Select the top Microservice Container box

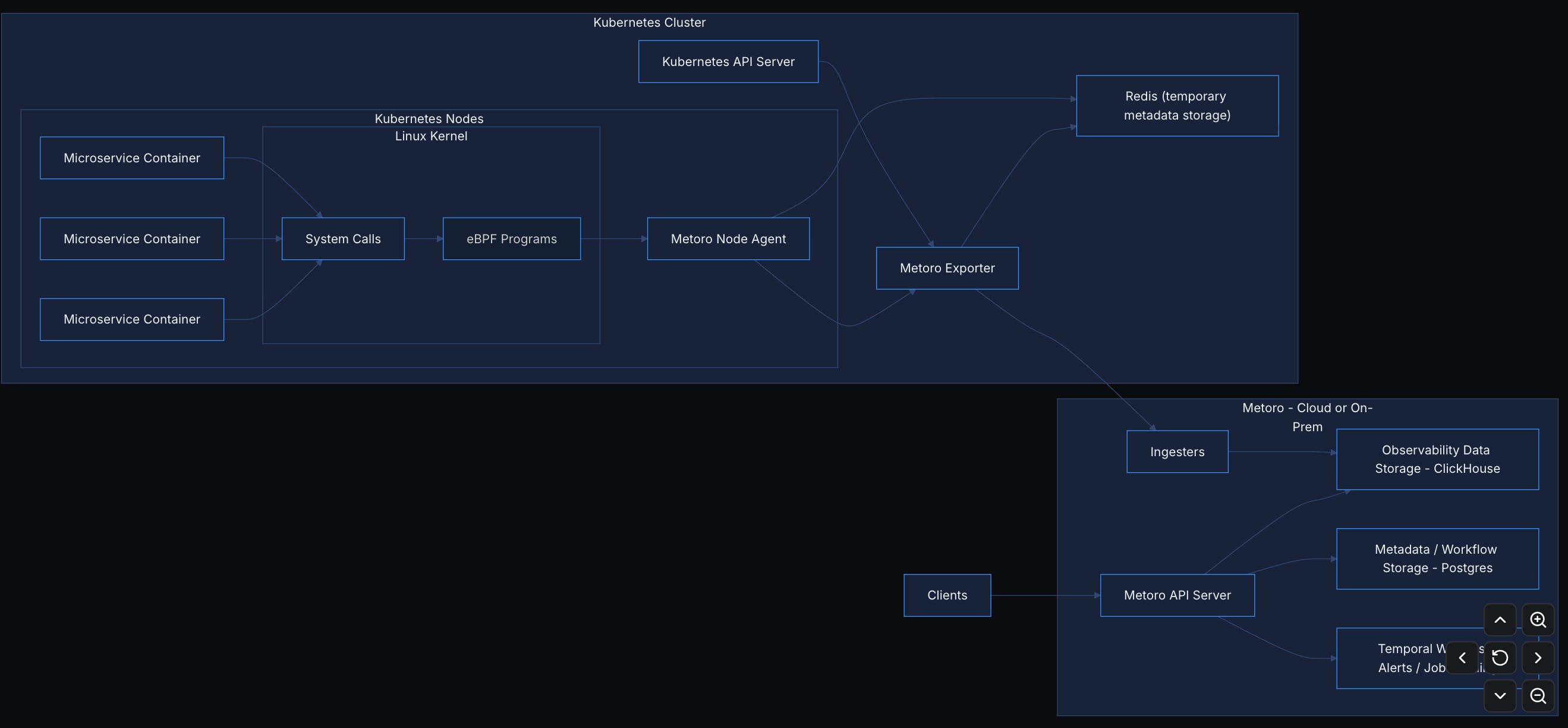pos(131,158)
